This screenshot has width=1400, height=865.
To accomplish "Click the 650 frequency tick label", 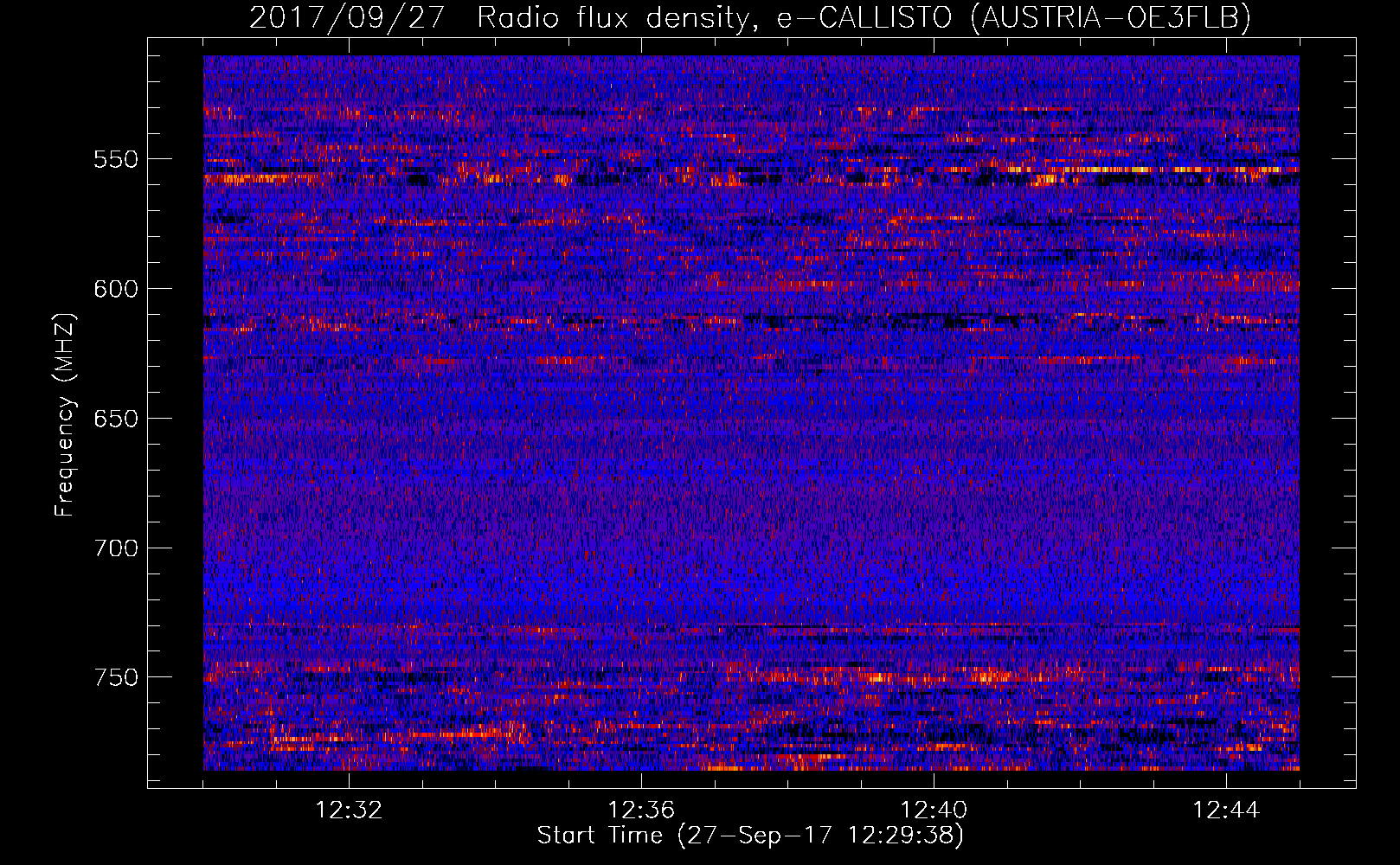I will (x=116, y=419).
